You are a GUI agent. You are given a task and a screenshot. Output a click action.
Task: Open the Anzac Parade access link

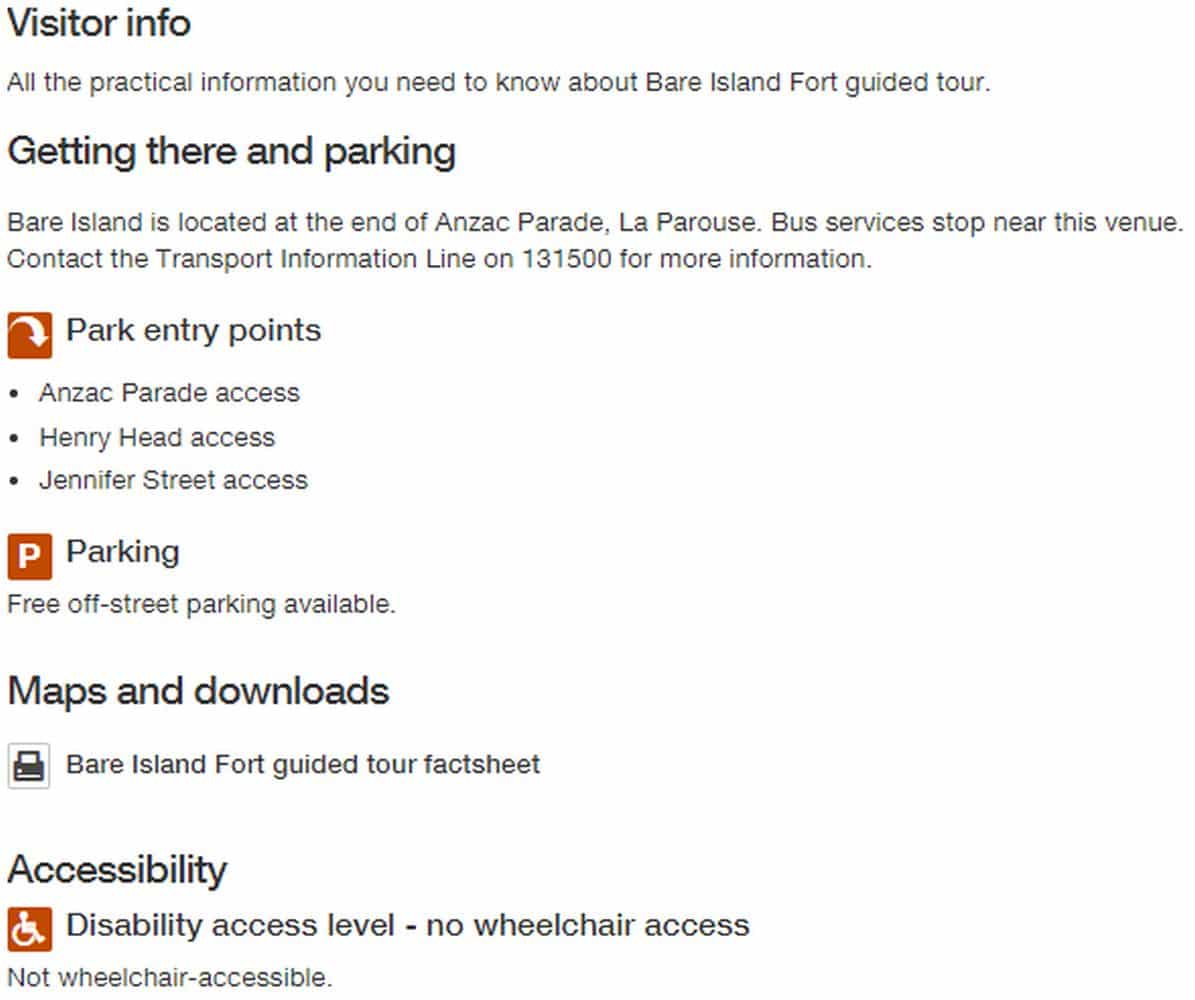[169, 393]
